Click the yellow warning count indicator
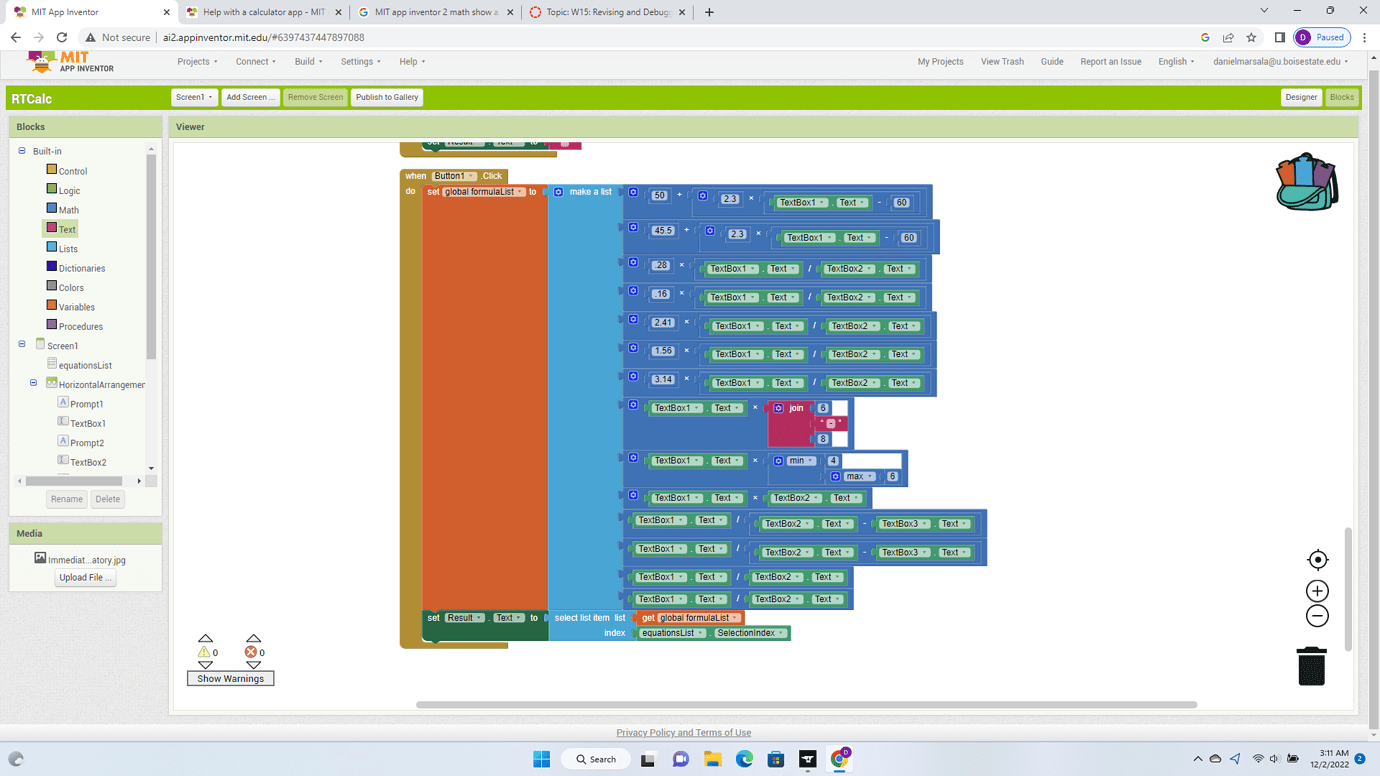 click(x=205, y=652)
